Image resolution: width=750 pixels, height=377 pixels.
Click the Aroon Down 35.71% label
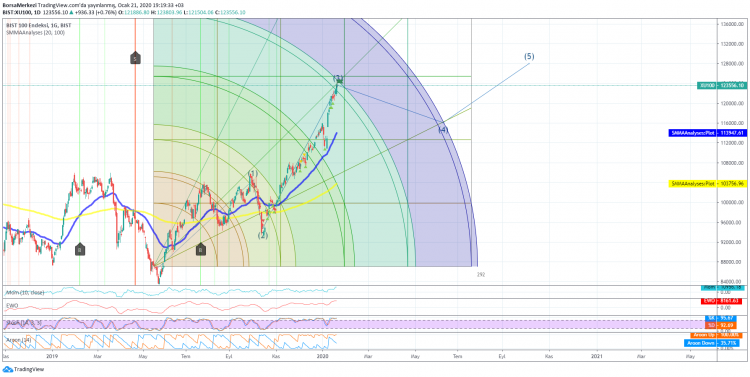[713, 343]
